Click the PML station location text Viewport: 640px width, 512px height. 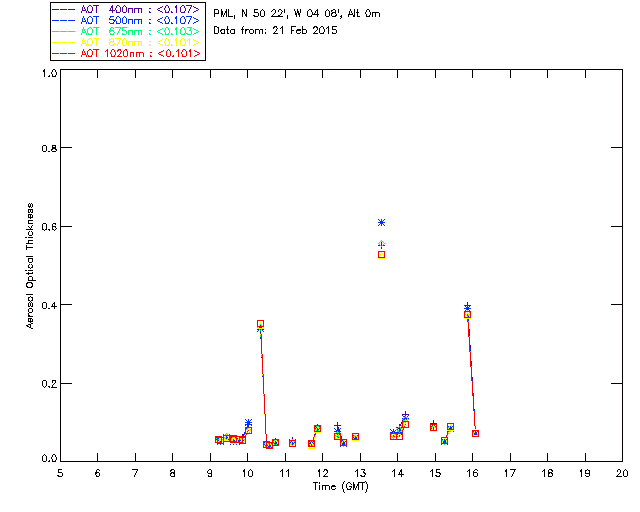(x=297, y=14)
